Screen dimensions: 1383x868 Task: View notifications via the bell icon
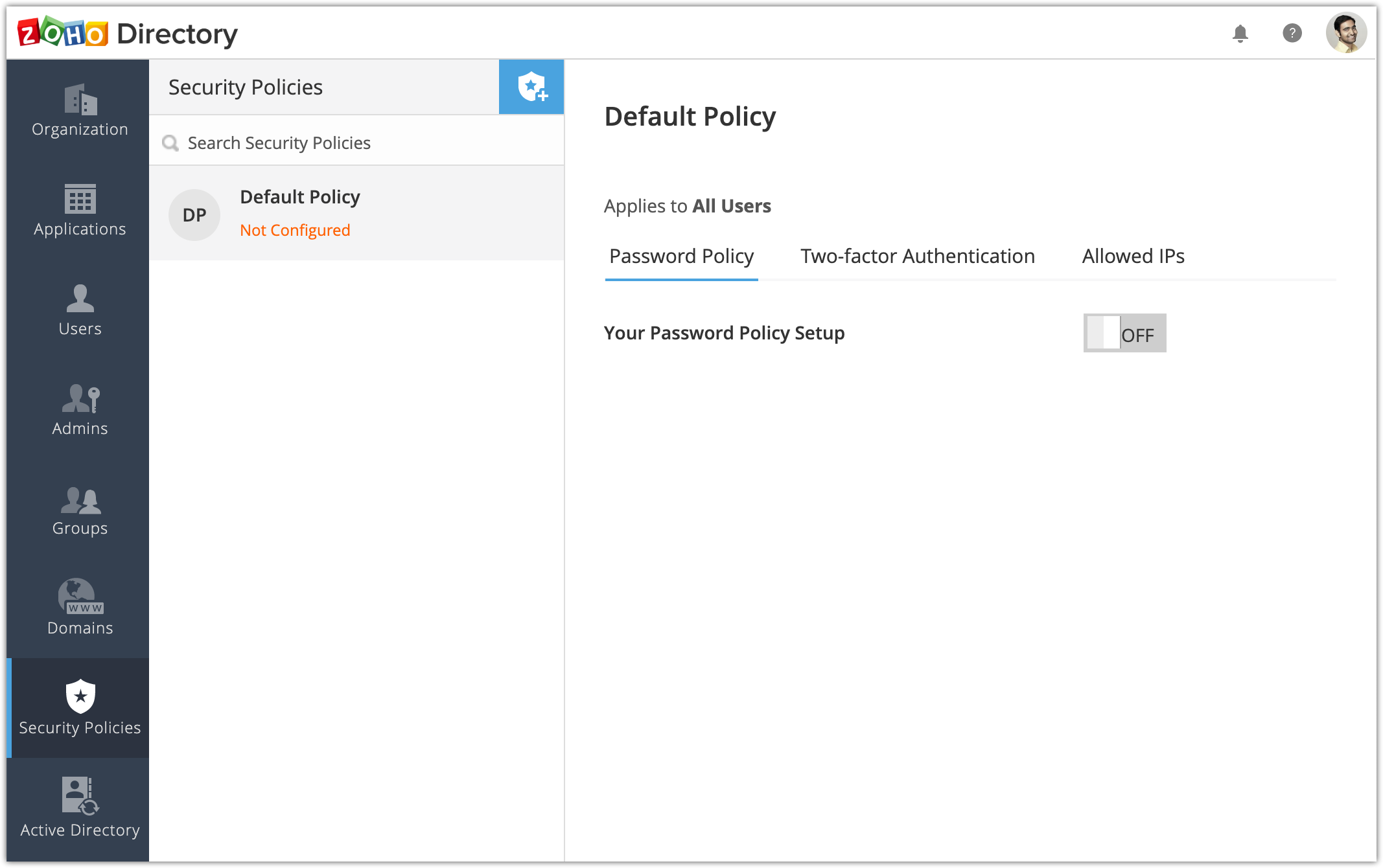click(x=1240, y=33)
